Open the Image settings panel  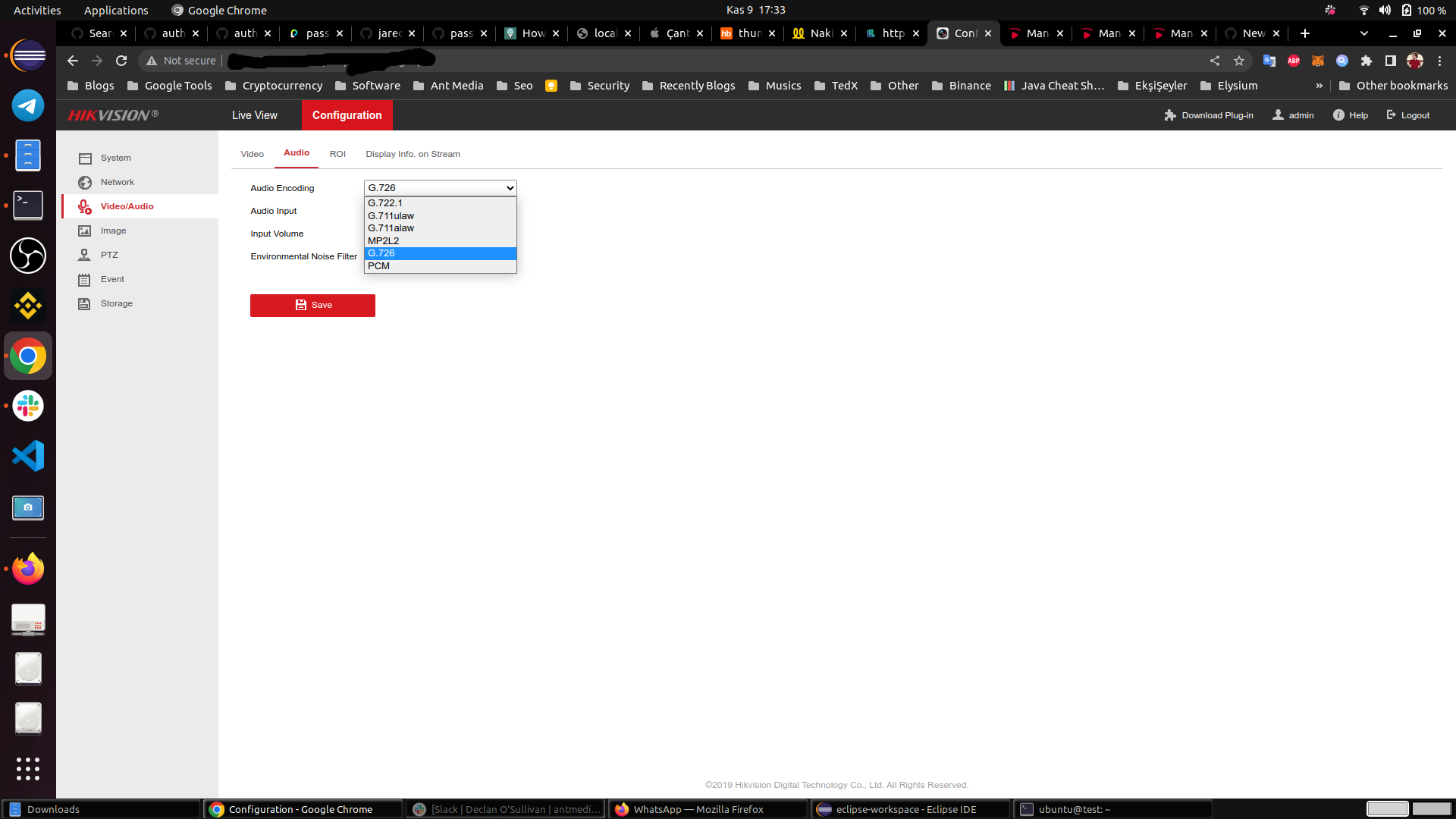pos(114,231)
